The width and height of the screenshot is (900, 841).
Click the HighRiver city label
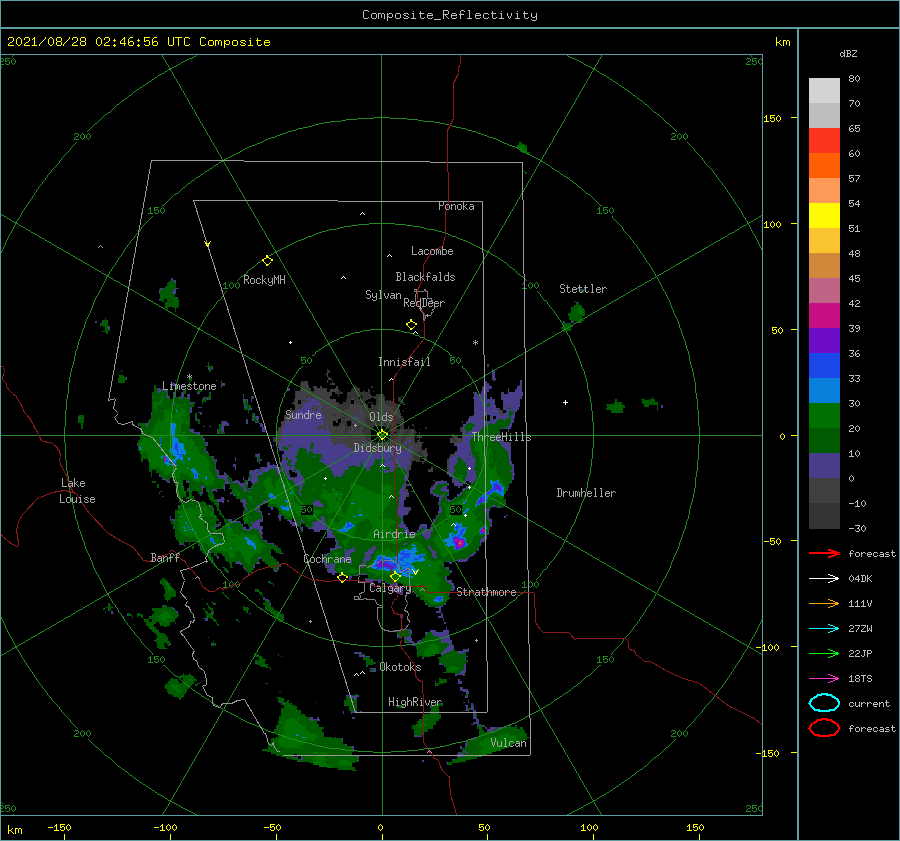click(415, 702)
